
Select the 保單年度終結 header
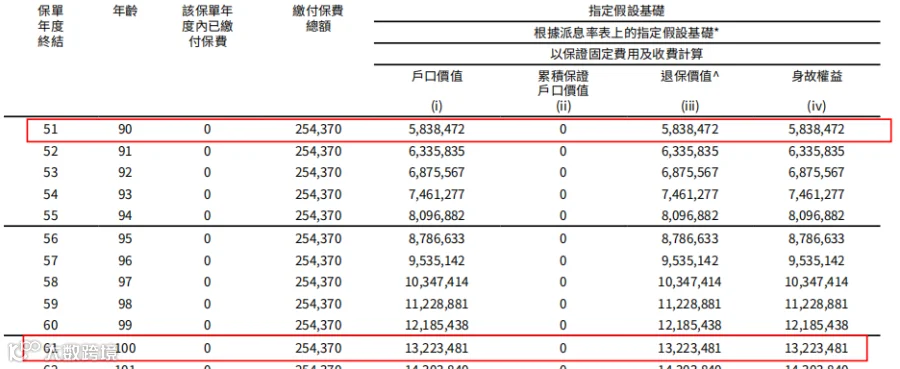click(51, 26)
